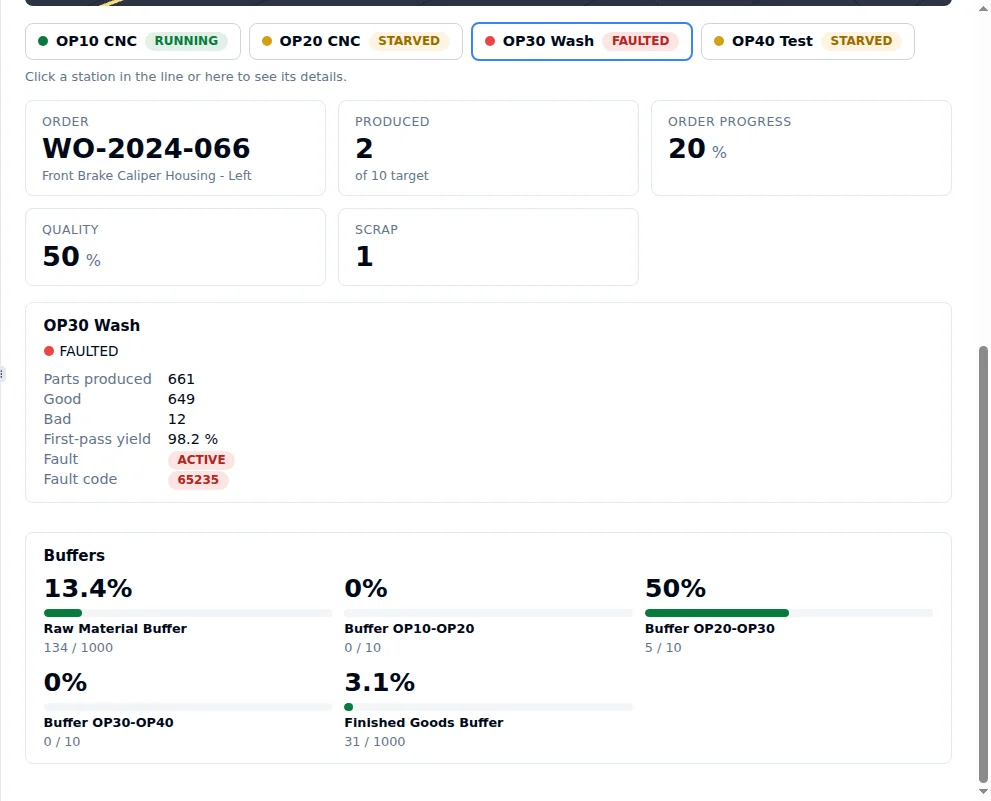Click the Finished Goods Buffer count 31 / 1000
The width and height of the screenshot is (991, 801).
(x=375, y=742)
